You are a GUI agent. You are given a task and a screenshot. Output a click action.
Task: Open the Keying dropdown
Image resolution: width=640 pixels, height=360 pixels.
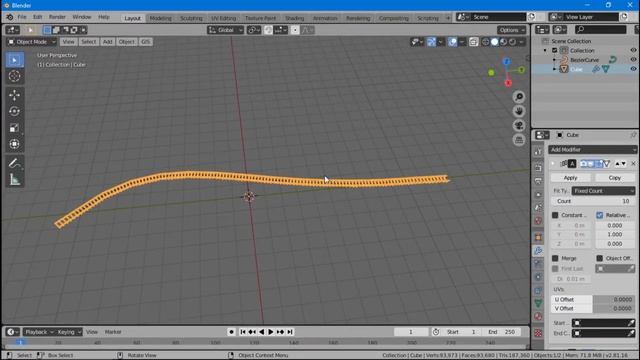[x=69, y=332]
